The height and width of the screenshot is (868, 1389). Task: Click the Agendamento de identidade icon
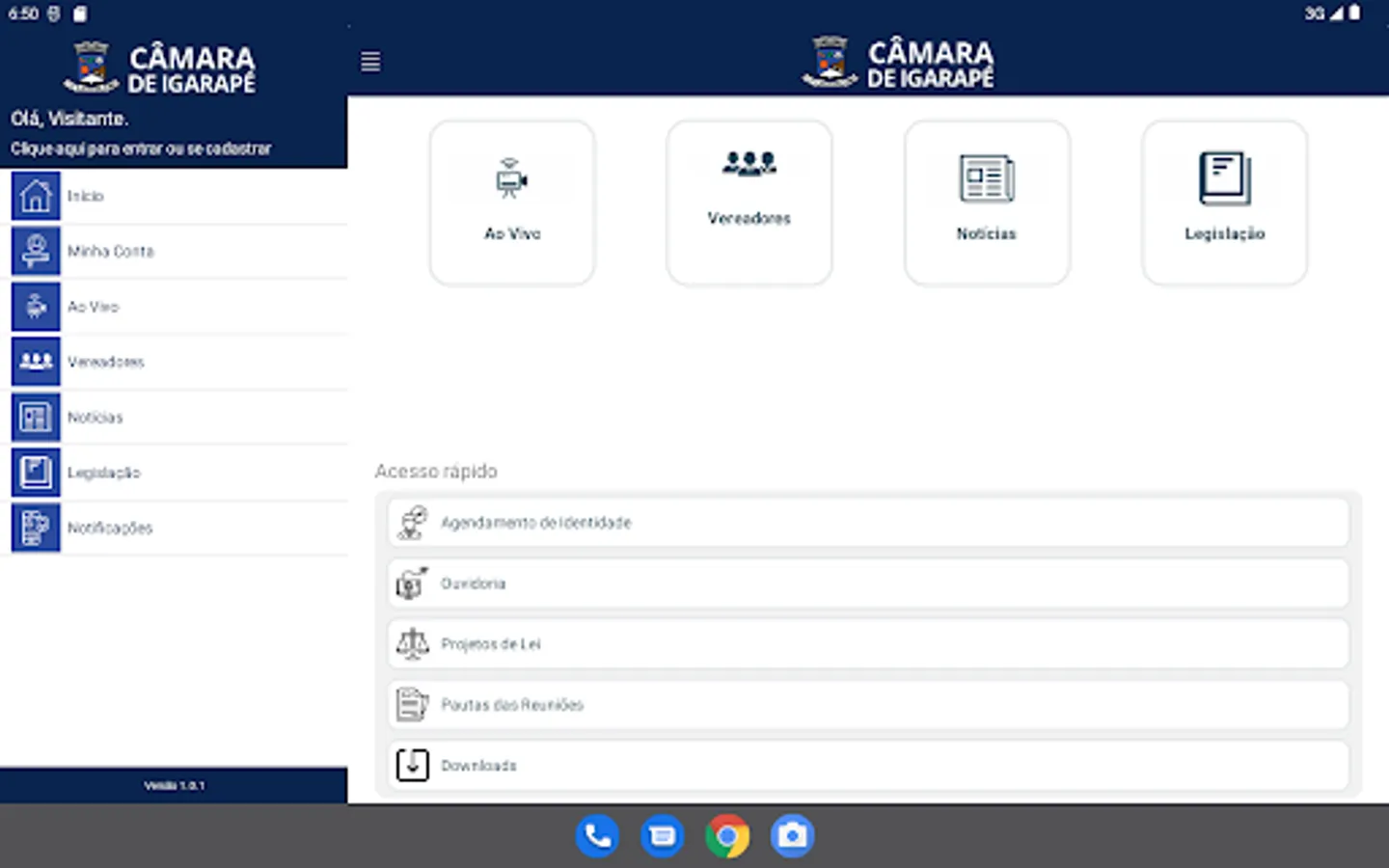pyautogui.click(x=412, y=523)
